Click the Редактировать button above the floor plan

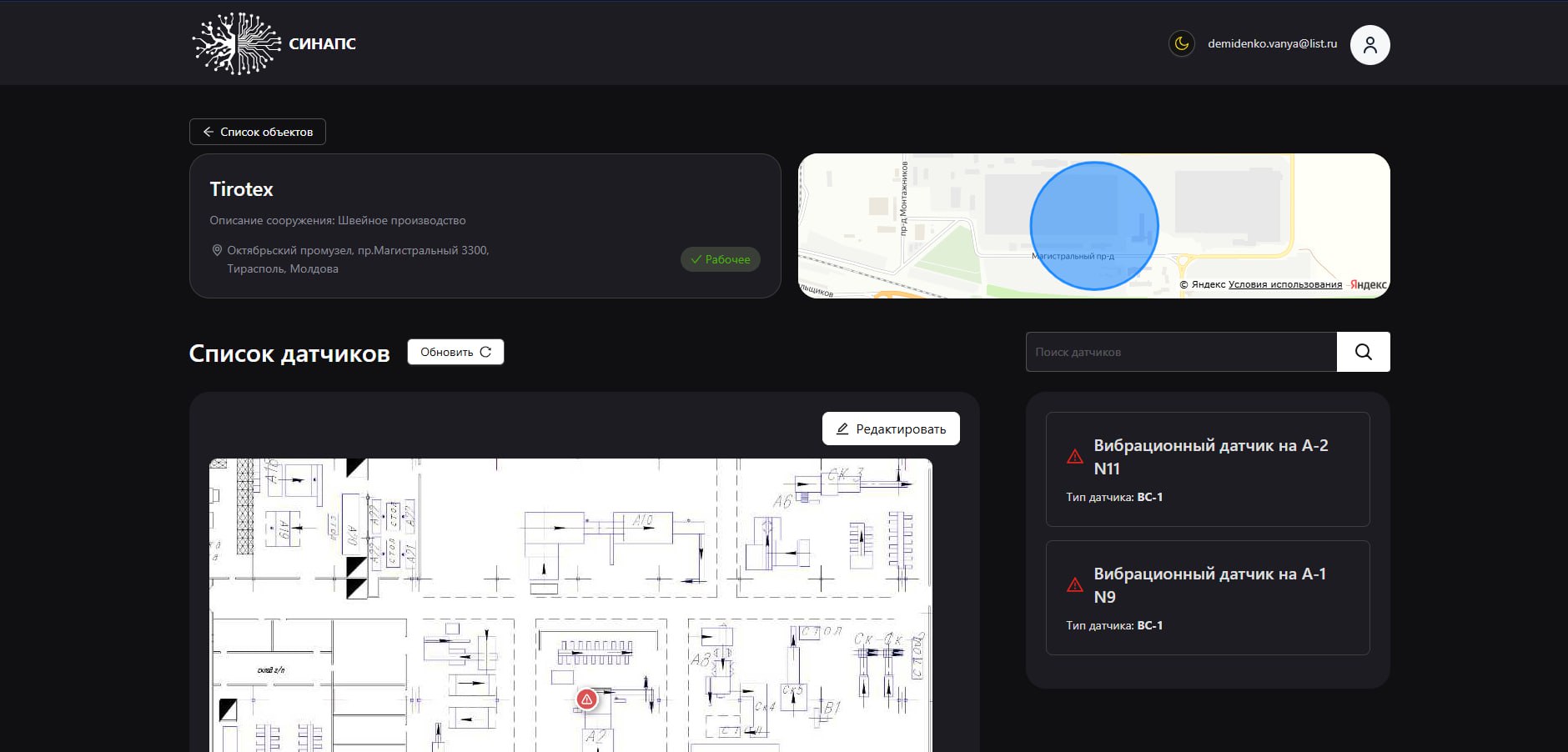click(891, 429)
